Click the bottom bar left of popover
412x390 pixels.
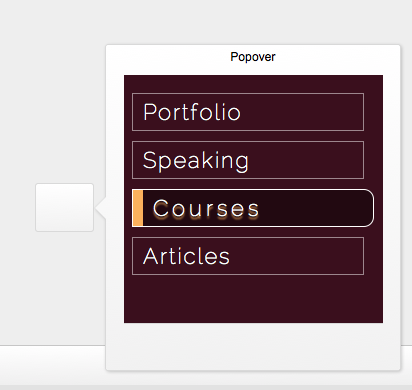point(52,365)
